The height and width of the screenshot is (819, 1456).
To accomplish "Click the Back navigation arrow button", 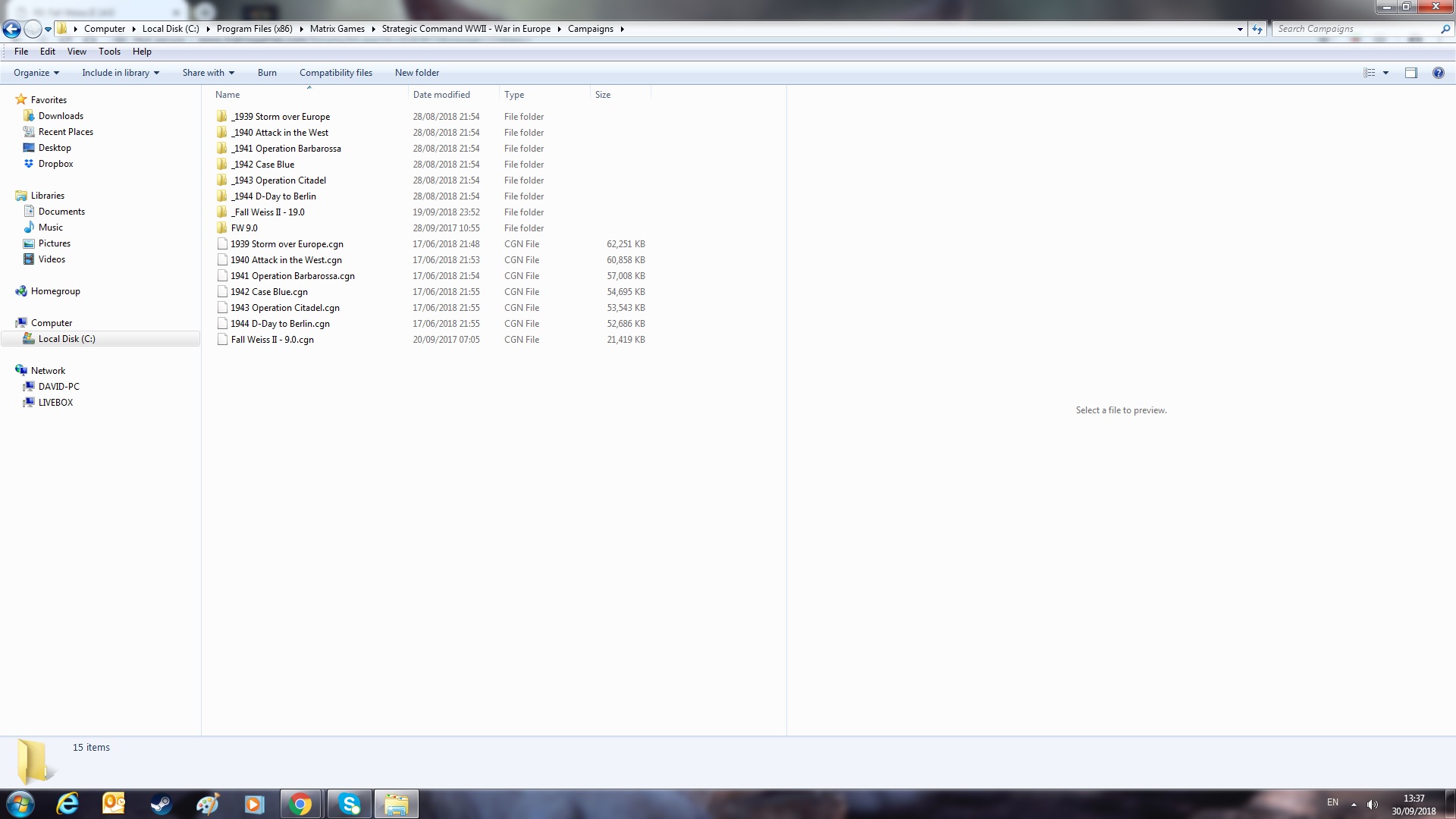I will (x=11, y=30).
